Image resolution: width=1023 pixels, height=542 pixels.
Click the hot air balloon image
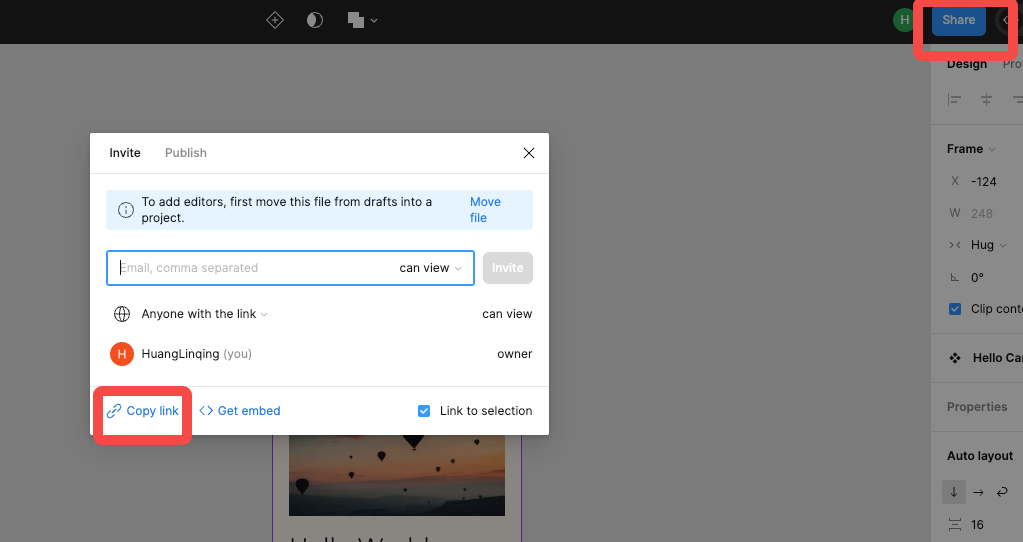point(397,475)
